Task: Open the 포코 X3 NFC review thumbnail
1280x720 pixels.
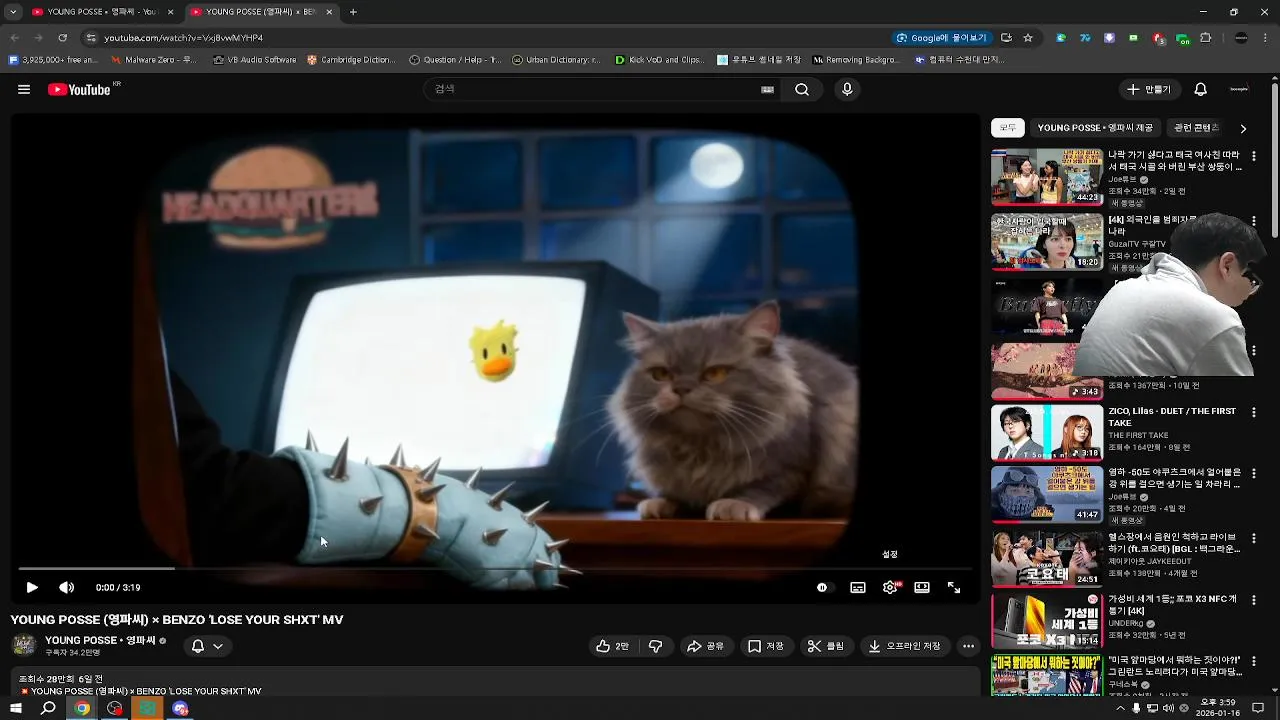Action: [1047, 622]
